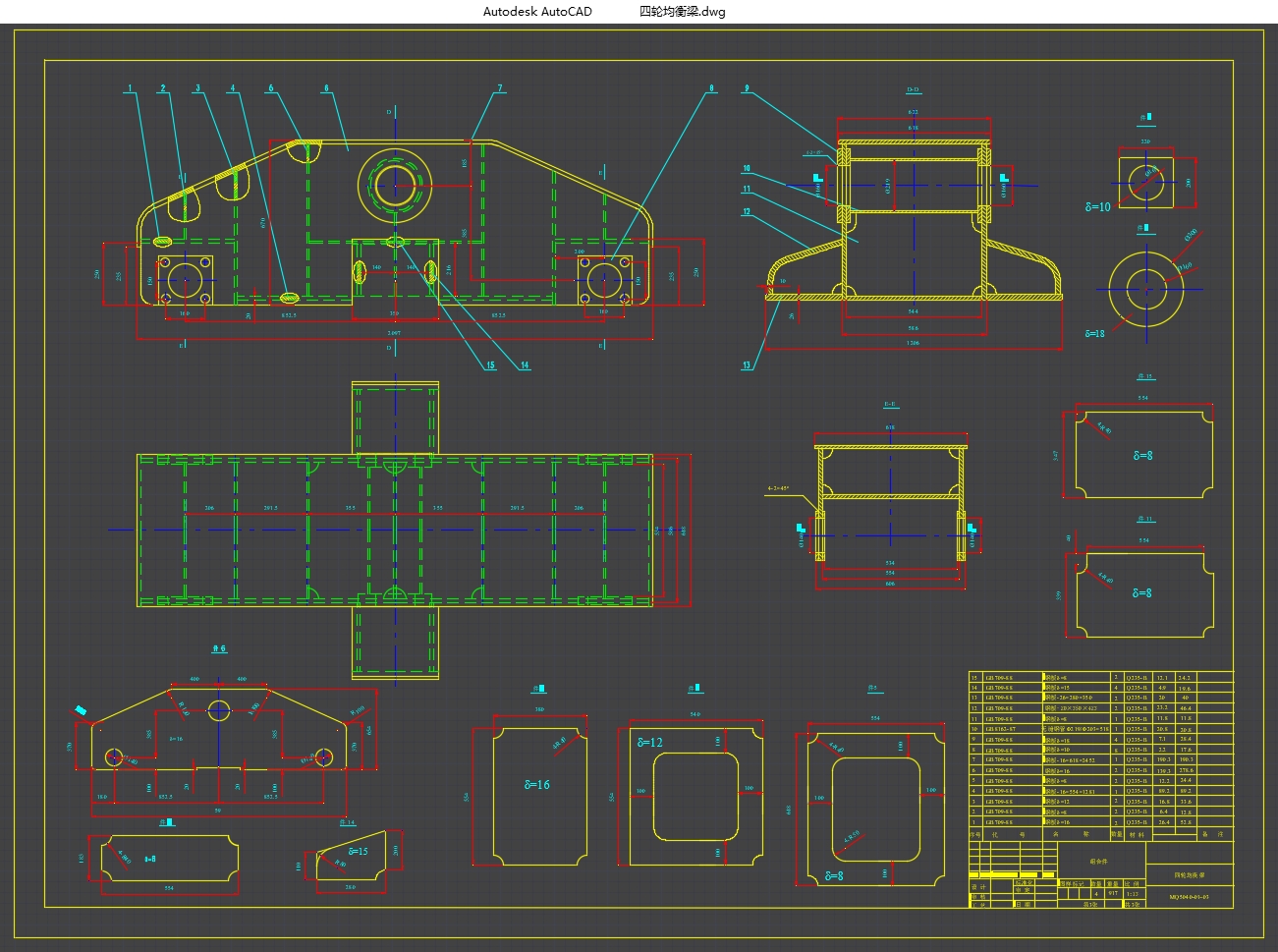Select part callout balloon number 4

[233, 88]
